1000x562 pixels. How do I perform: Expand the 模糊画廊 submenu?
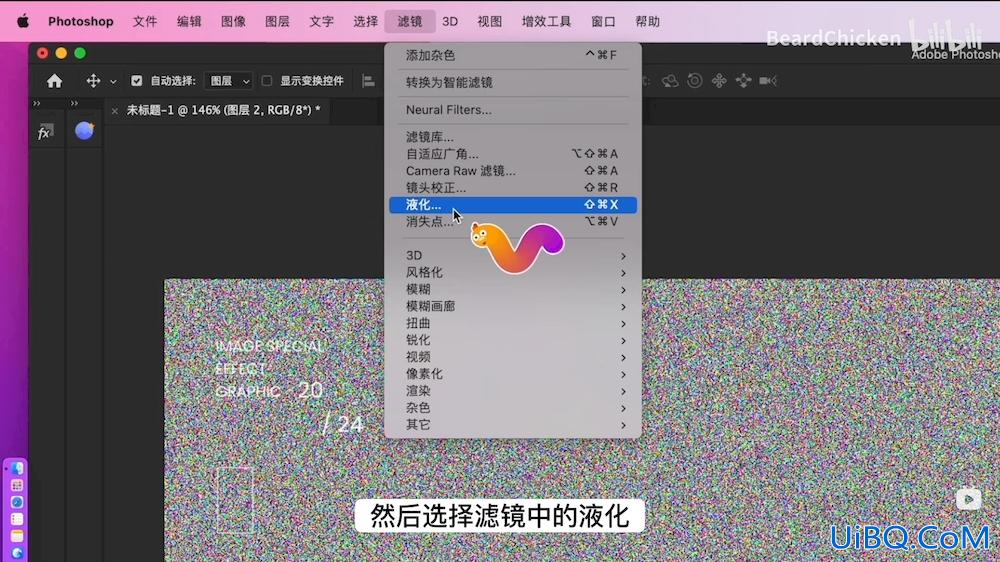pyautogui.click(x=513, y=306)
